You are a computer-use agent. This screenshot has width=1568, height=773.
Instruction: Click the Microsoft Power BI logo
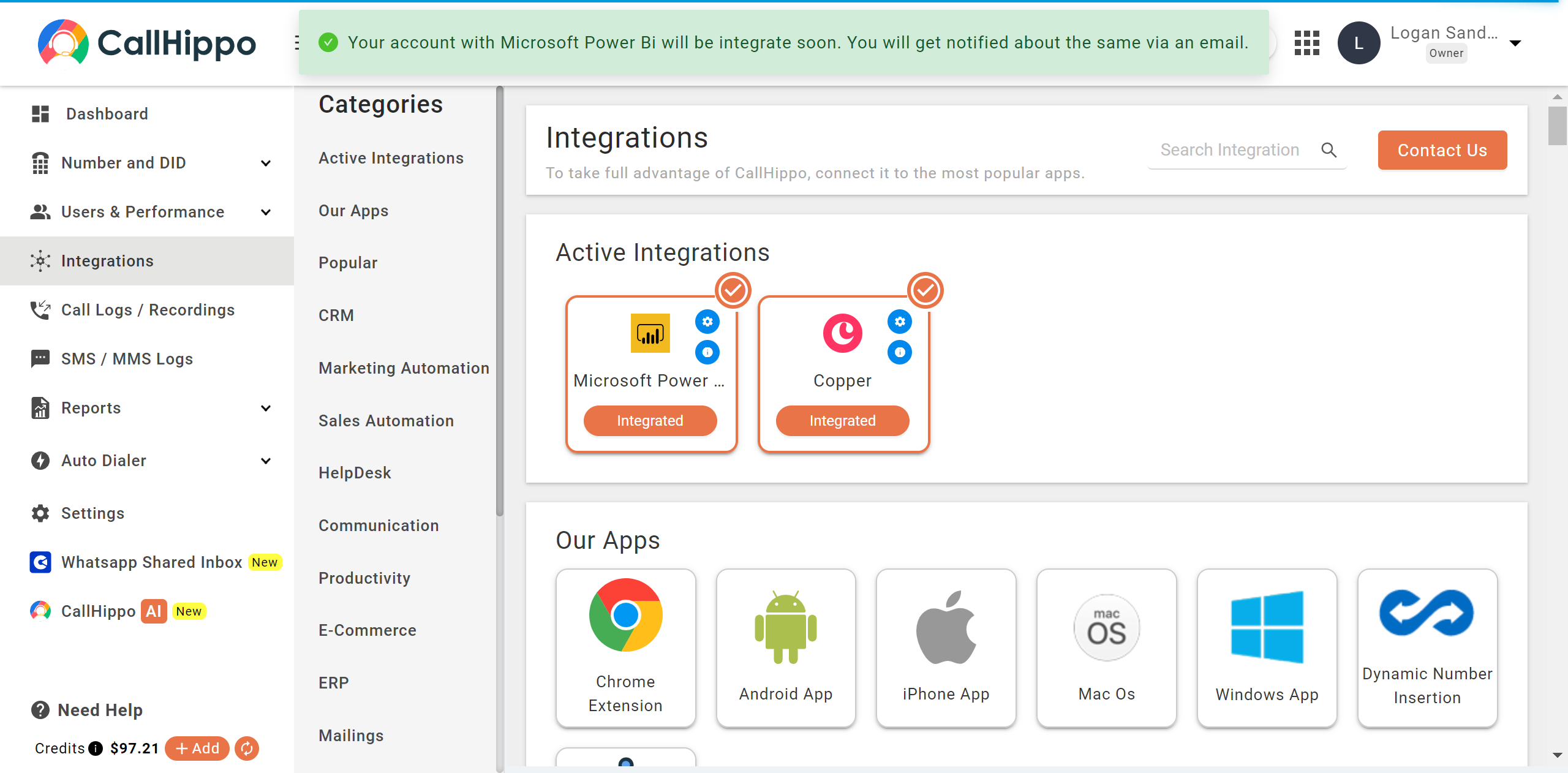click(650, 333)
